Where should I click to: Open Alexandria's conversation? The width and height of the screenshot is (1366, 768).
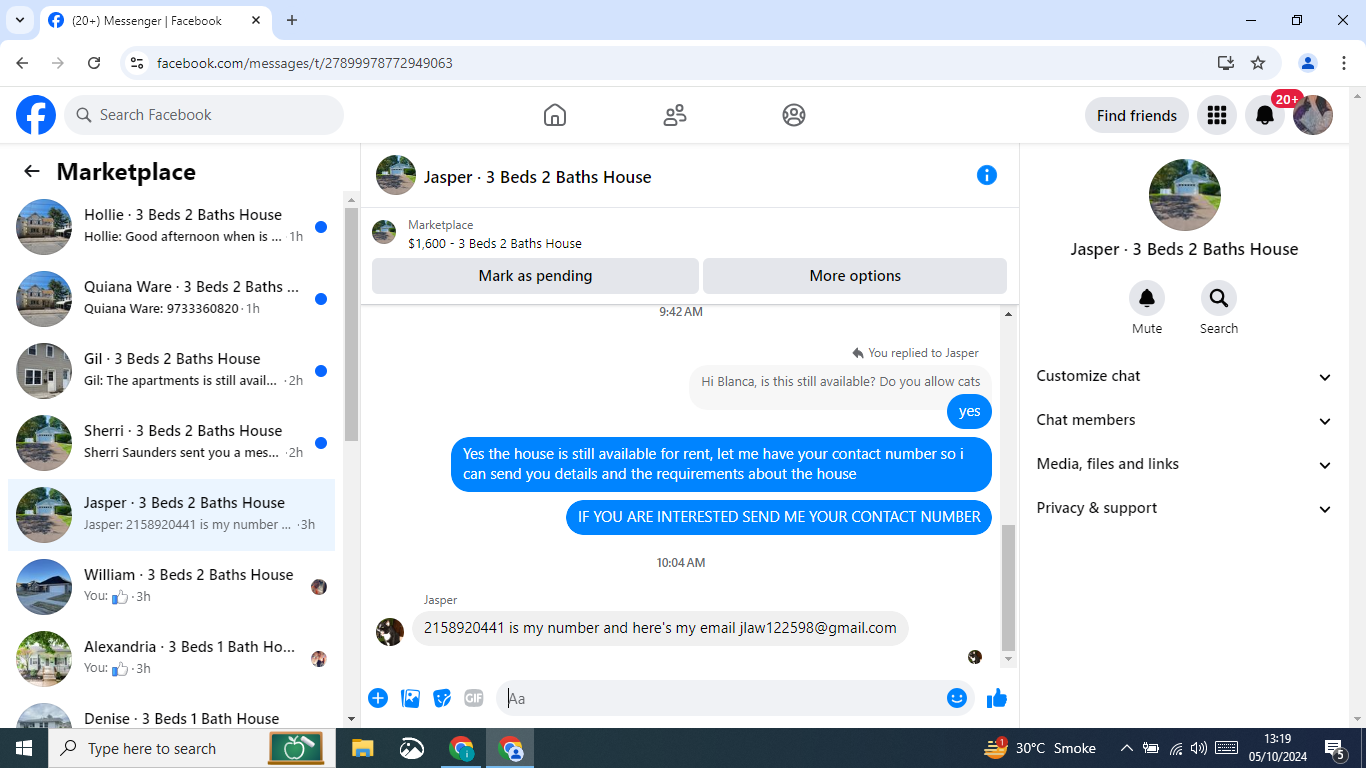[x=172, y=659]
